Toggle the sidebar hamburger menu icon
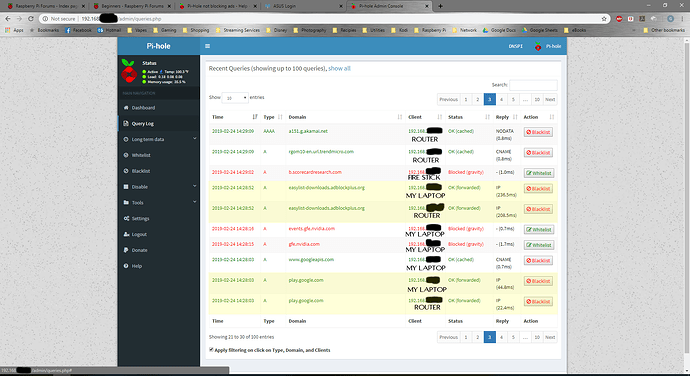This screenshot has height=376, width=690. 207,46
